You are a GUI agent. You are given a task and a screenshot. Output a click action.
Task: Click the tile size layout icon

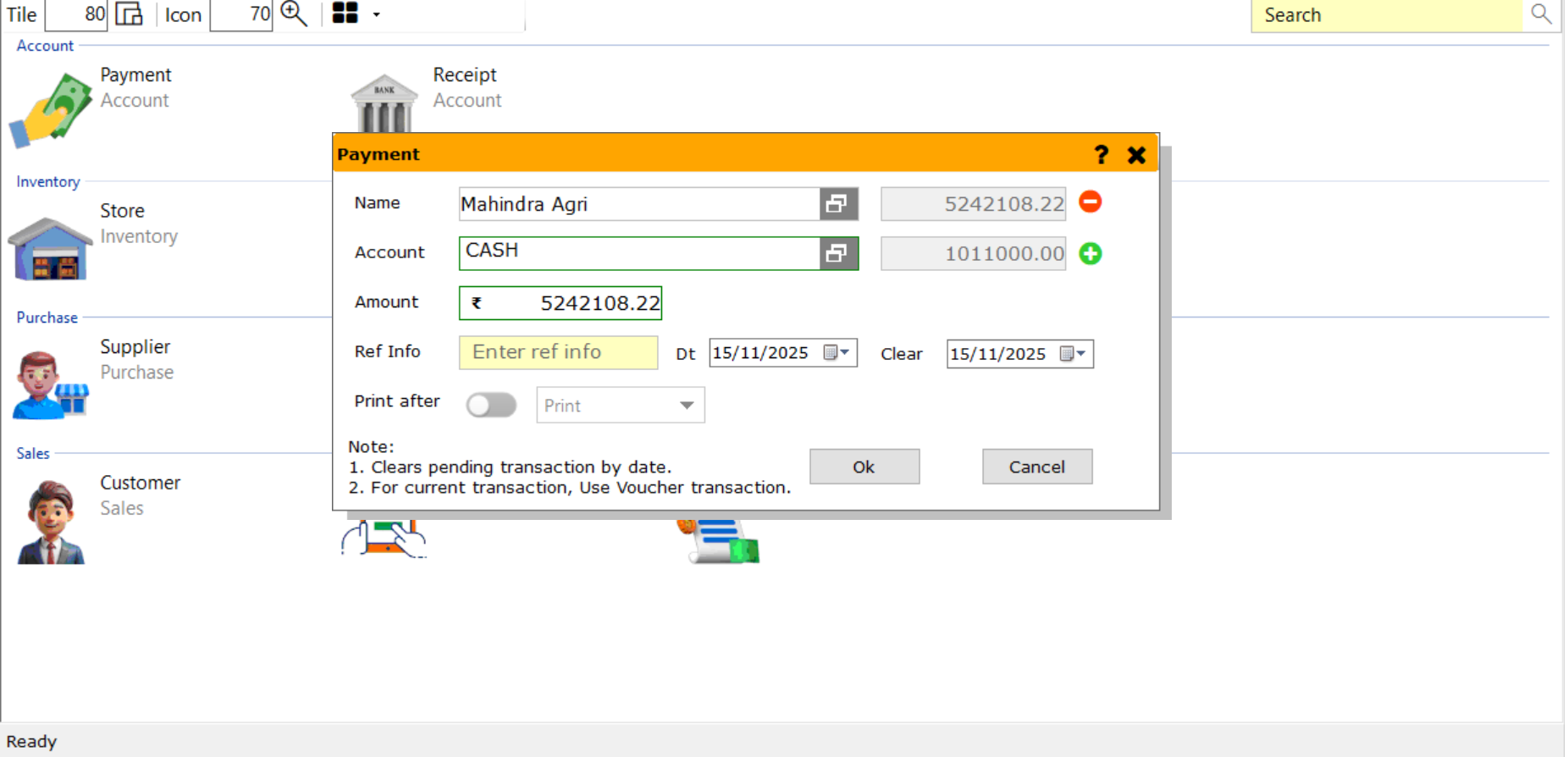tap(129, 14)
